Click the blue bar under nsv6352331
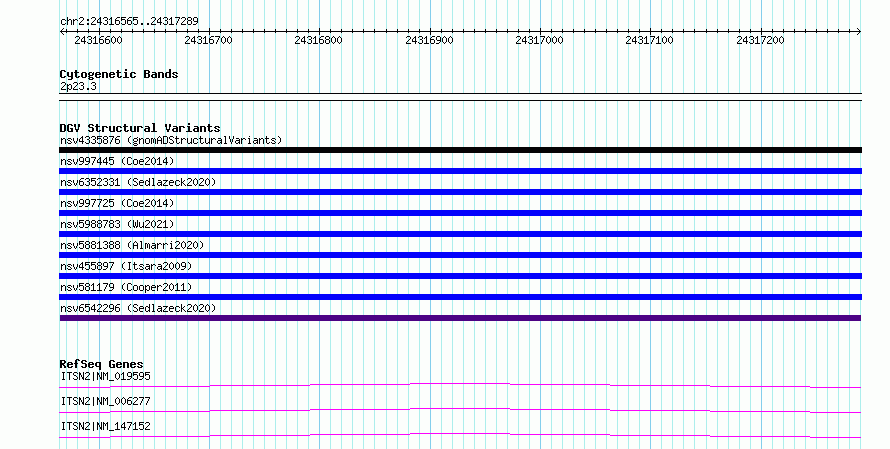890x449 pixels. coord(460,192)
